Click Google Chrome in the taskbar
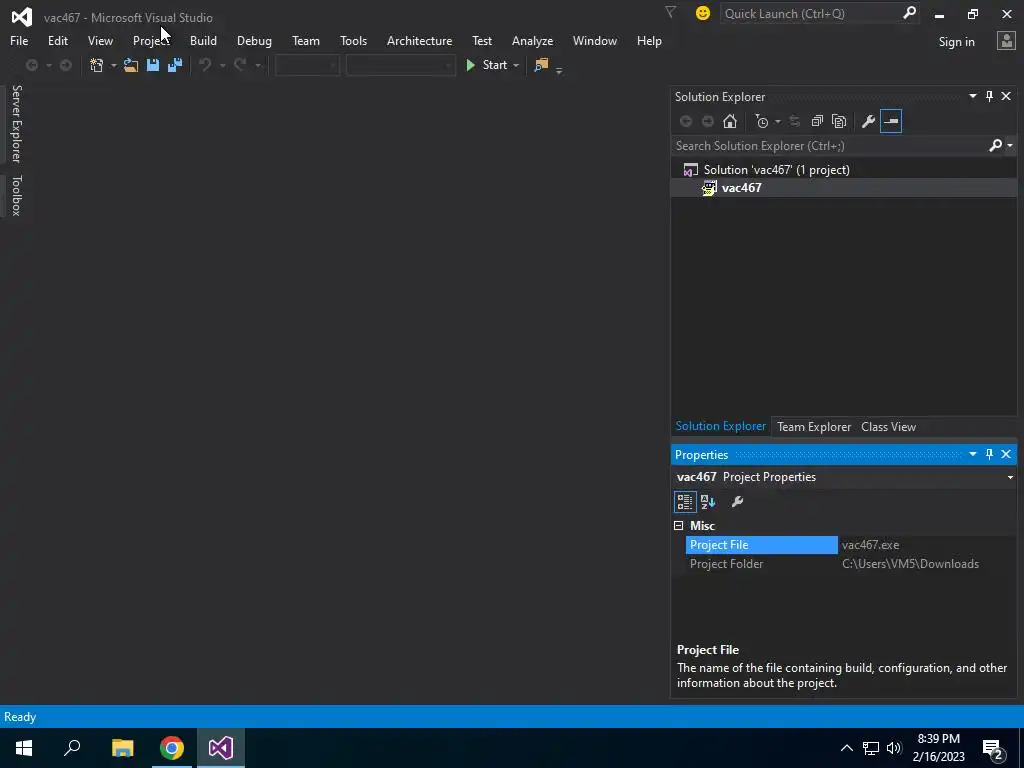Viewport: 1024px width, 768px height. pyautogui.click(x=172, y=748)
